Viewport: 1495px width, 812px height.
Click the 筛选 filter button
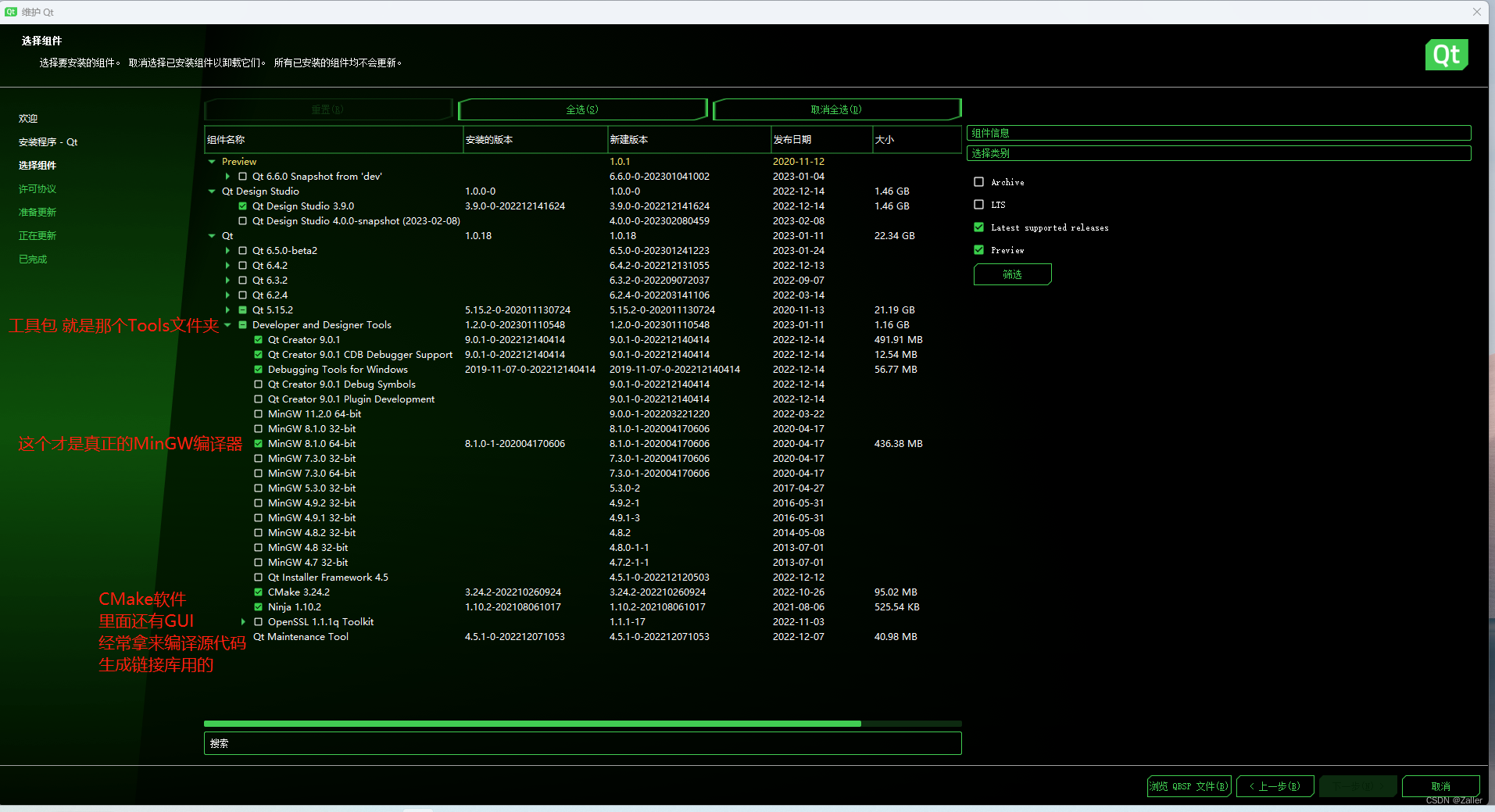tap(1012, 274)
